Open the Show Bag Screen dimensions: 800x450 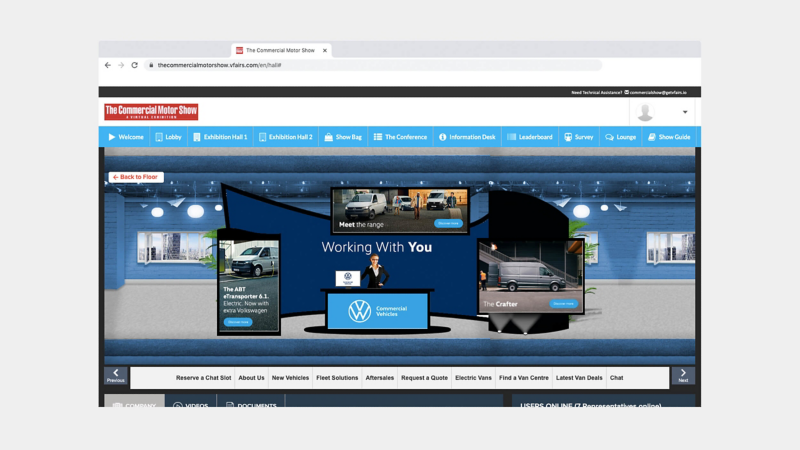tap(343, 137)
